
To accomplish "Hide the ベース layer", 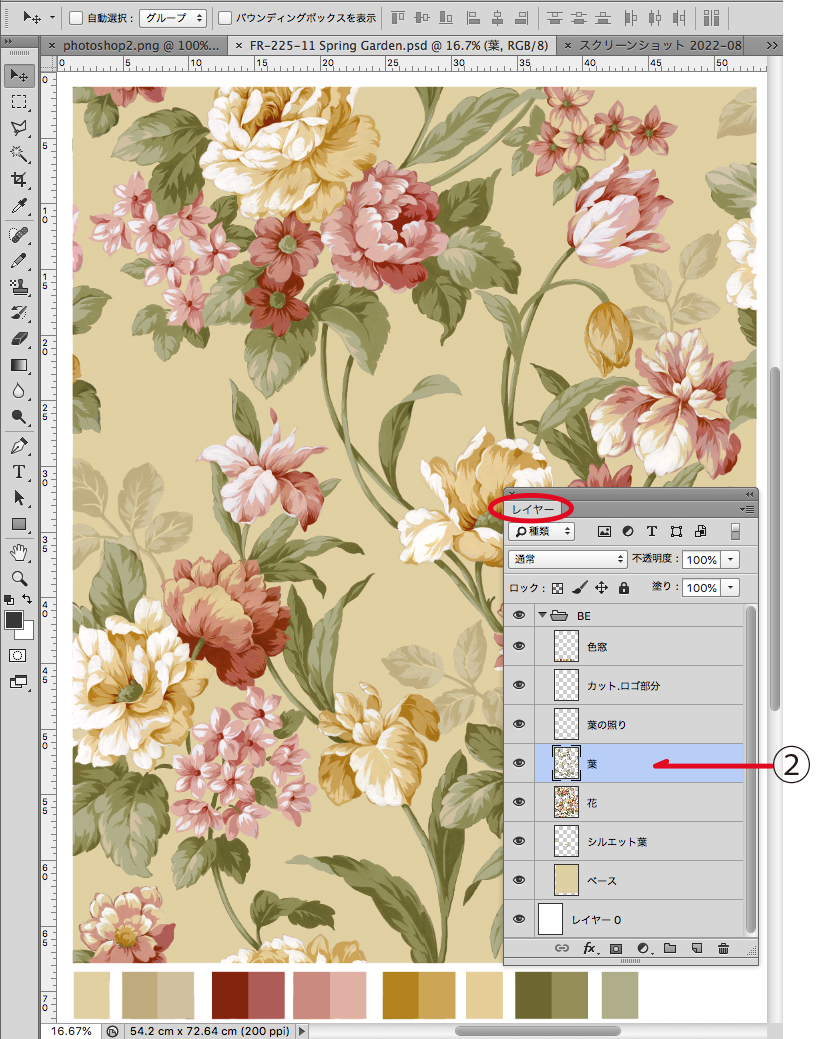I will pyautogui.click(x=519, y=880).
